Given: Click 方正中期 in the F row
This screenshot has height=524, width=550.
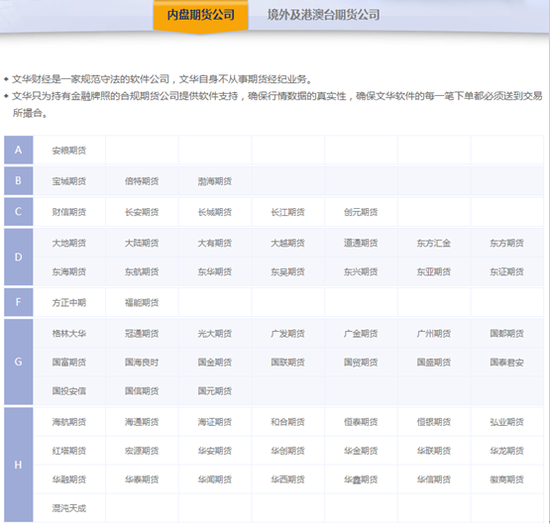Looking at the screenshot, I should pyautogui.click(x=69, y=303).
